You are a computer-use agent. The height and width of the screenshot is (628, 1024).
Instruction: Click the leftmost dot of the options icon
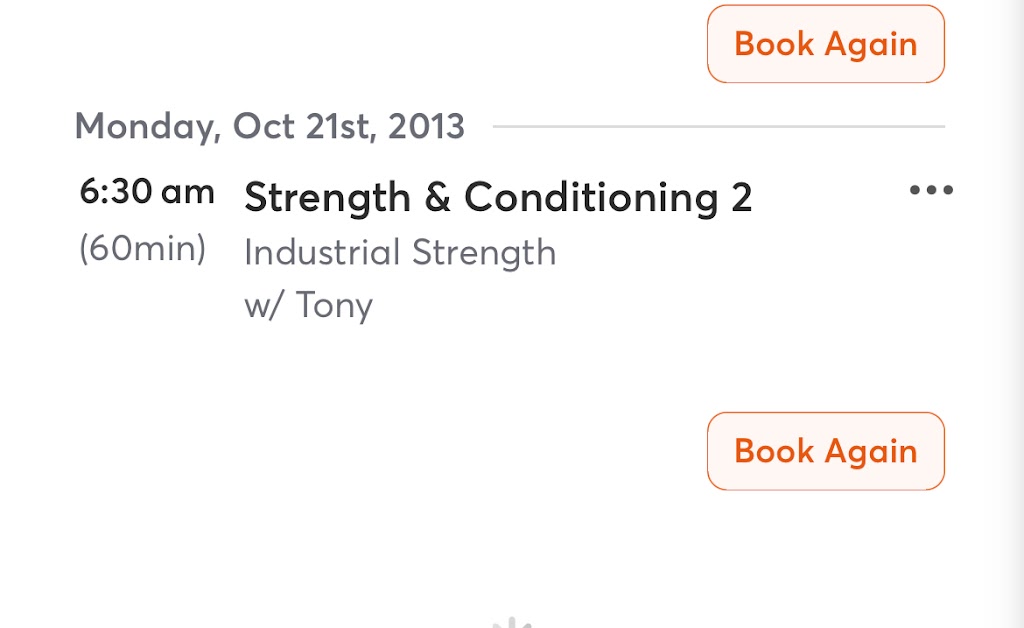tap(915, 190)
